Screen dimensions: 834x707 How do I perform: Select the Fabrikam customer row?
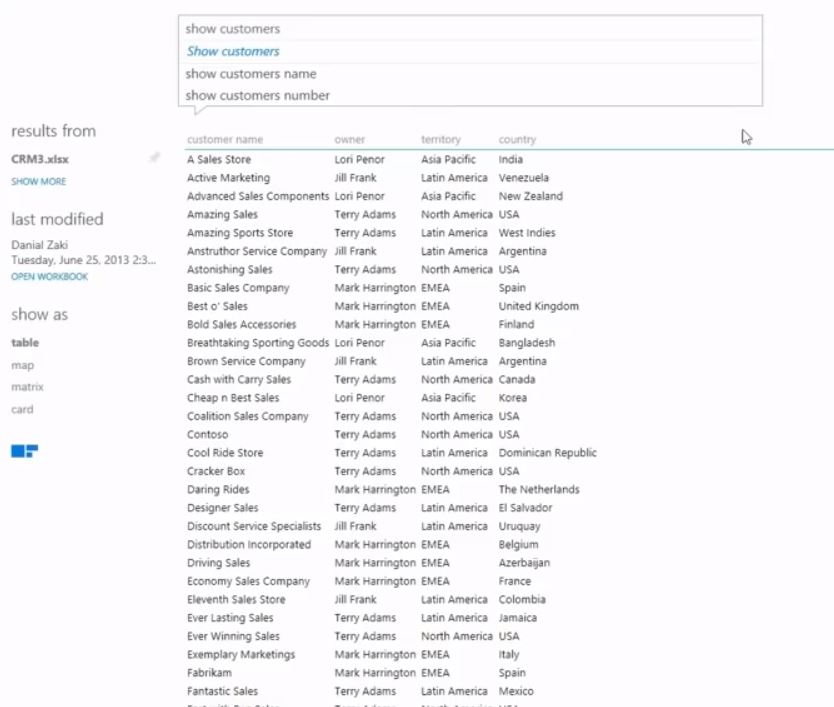(209, 673)
